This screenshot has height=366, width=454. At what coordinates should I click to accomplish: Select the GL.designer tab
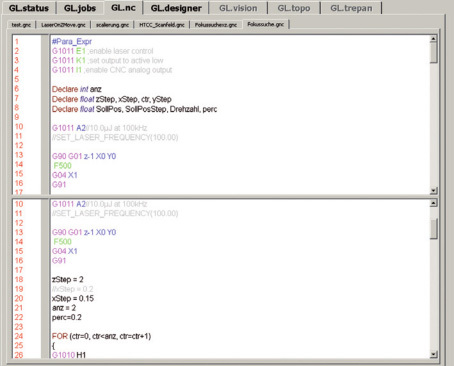[176, 8]
